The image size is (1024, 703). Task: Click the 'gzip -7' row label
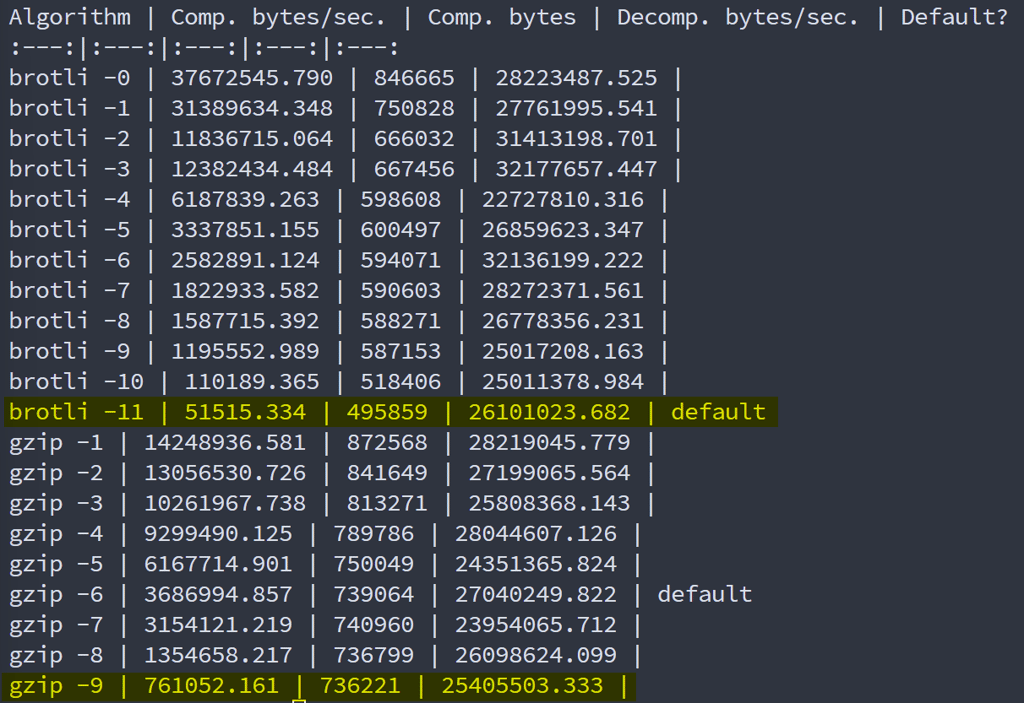pos(56,625)
